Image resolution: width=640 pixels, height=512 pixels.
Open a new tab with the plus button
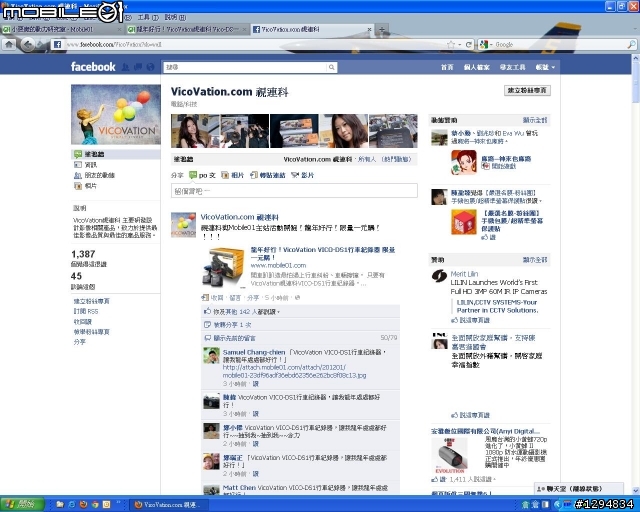tap(382, 29)
